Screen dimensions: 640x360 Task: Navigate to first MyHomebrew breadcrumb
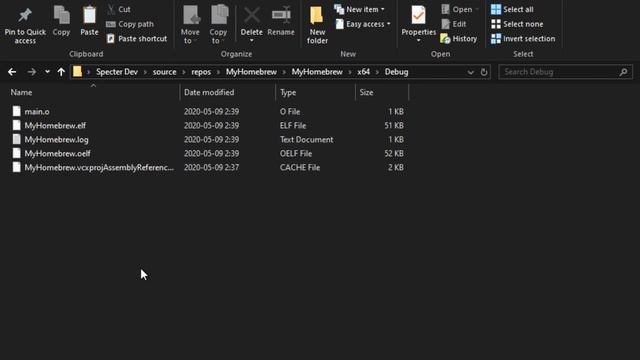(x=251, y=72)
